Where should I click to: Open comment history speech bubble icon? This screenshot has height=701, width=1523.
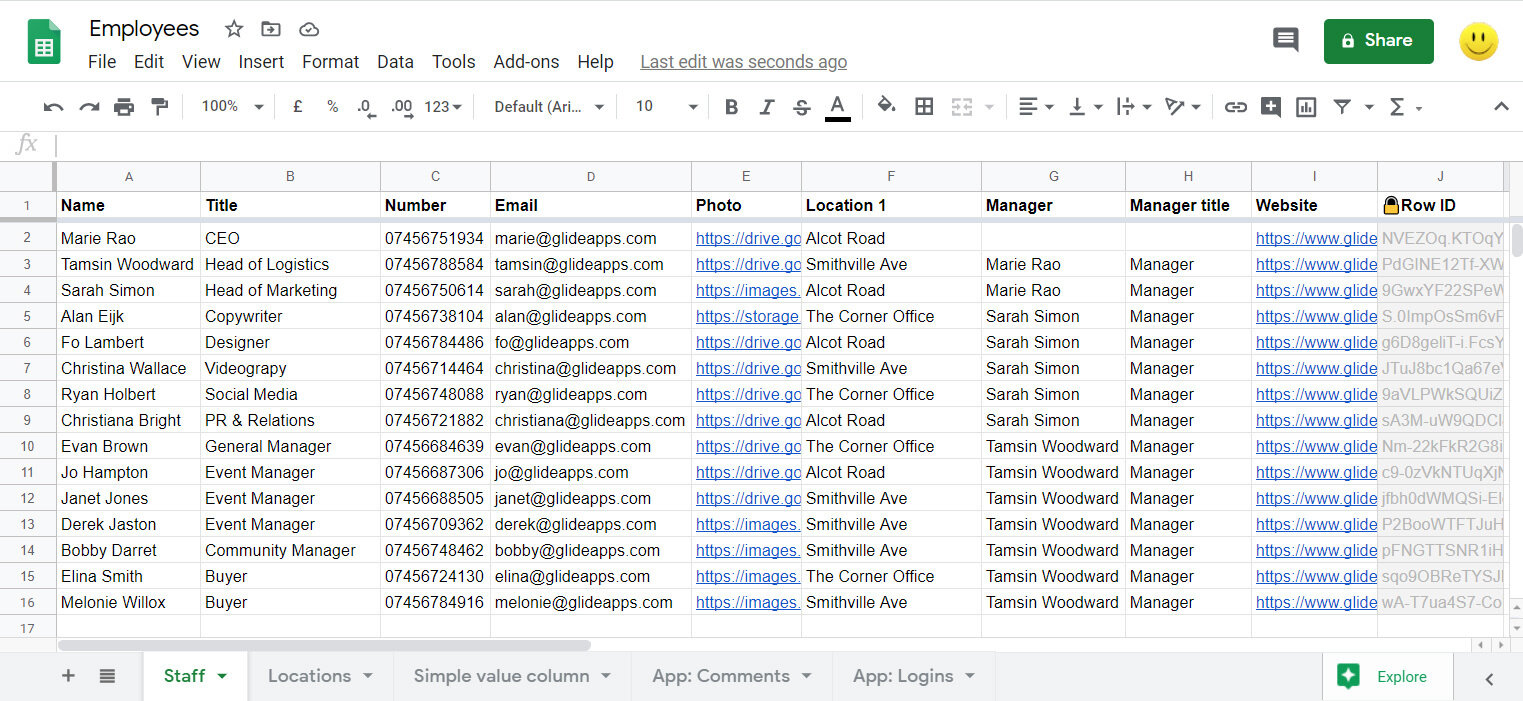coord(1285,40)
